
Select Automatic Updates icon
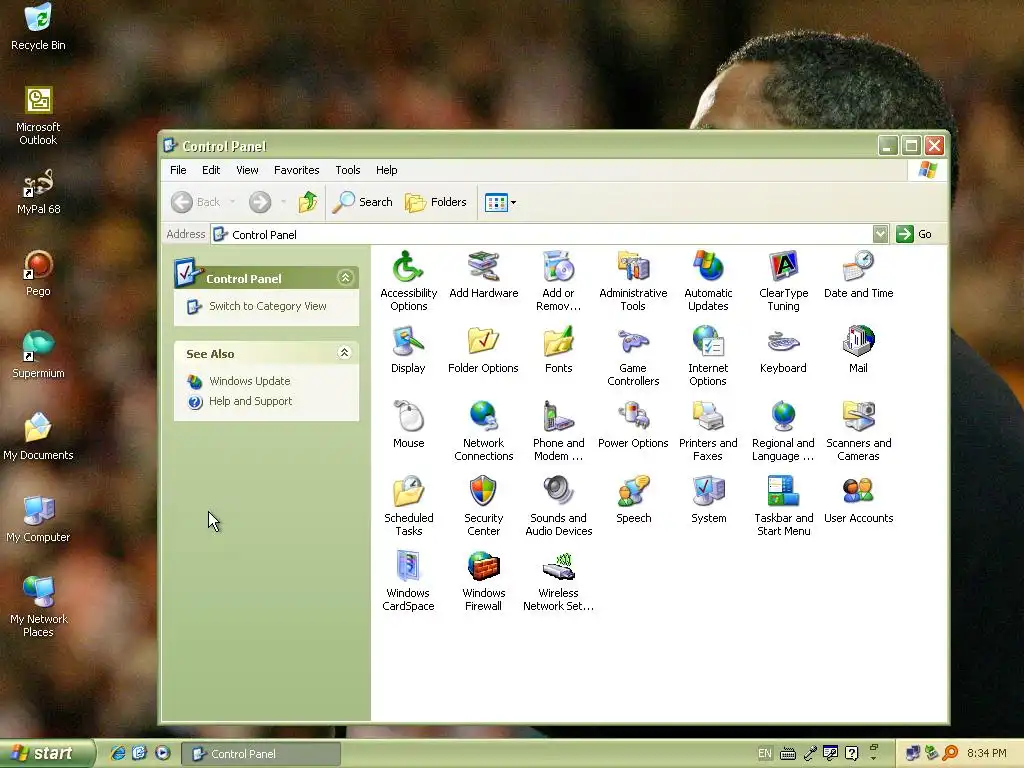708,281
